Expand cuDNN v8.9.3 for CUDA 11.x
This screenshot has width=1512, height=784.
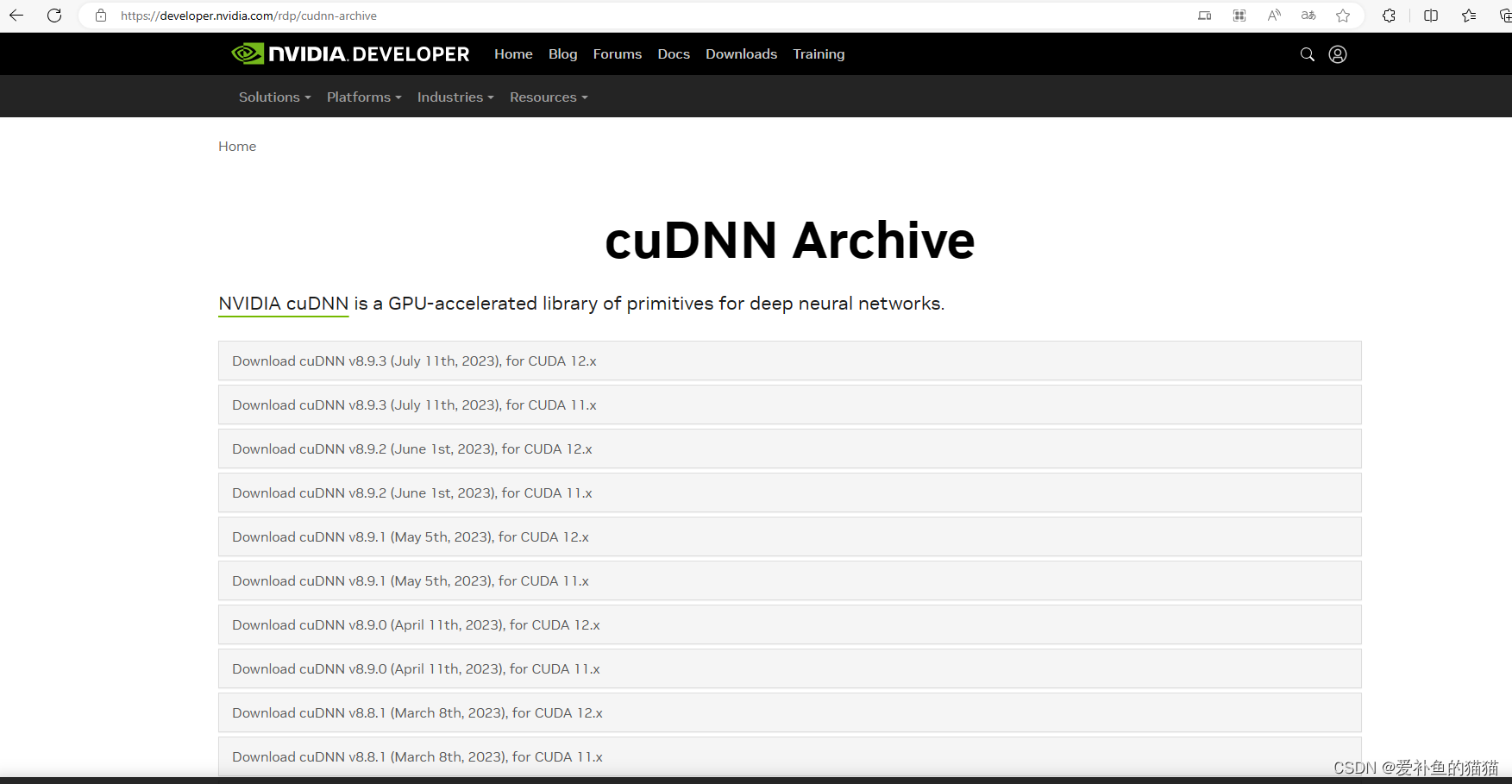tap(789, 405)
